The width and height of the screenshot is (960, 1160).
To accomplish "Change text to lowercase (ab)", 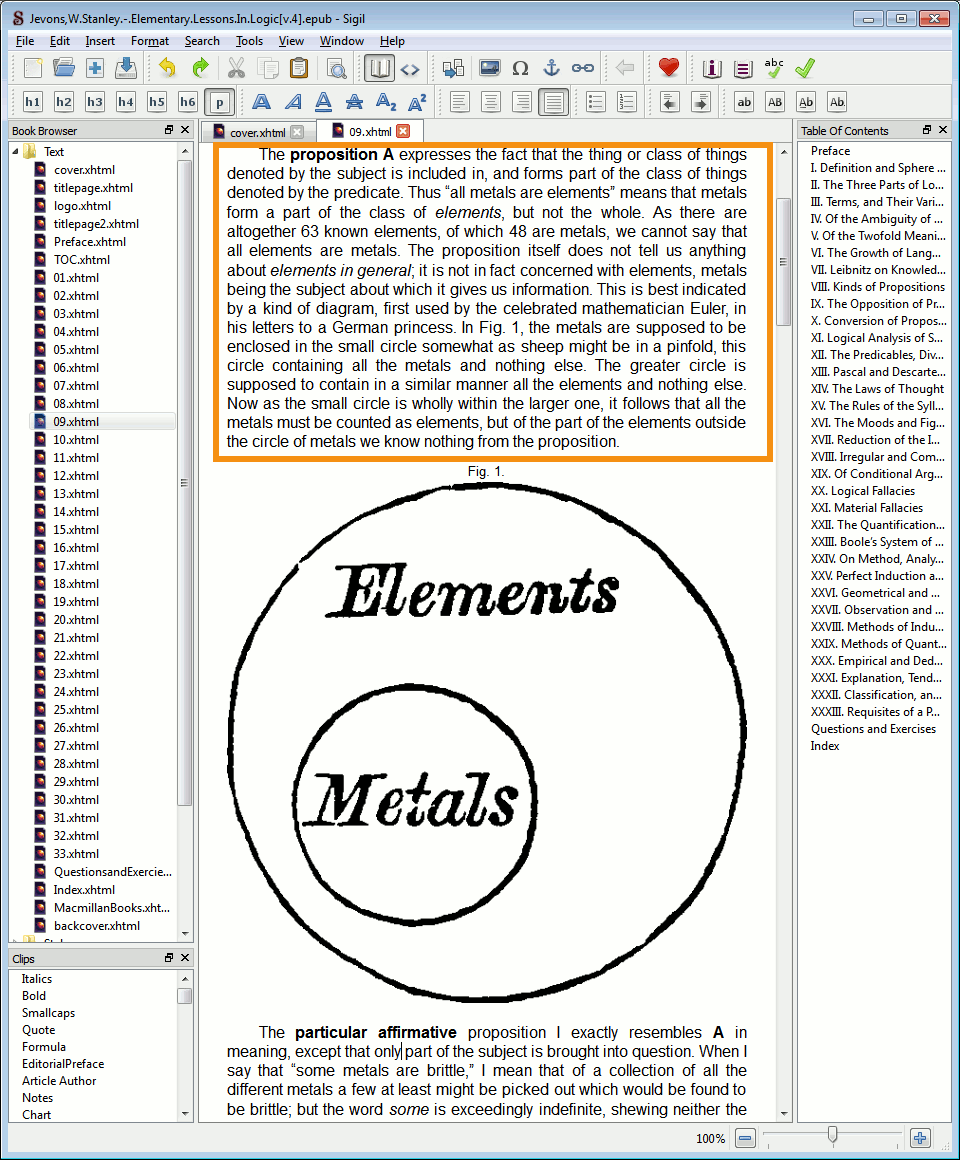I will [744, 102].
